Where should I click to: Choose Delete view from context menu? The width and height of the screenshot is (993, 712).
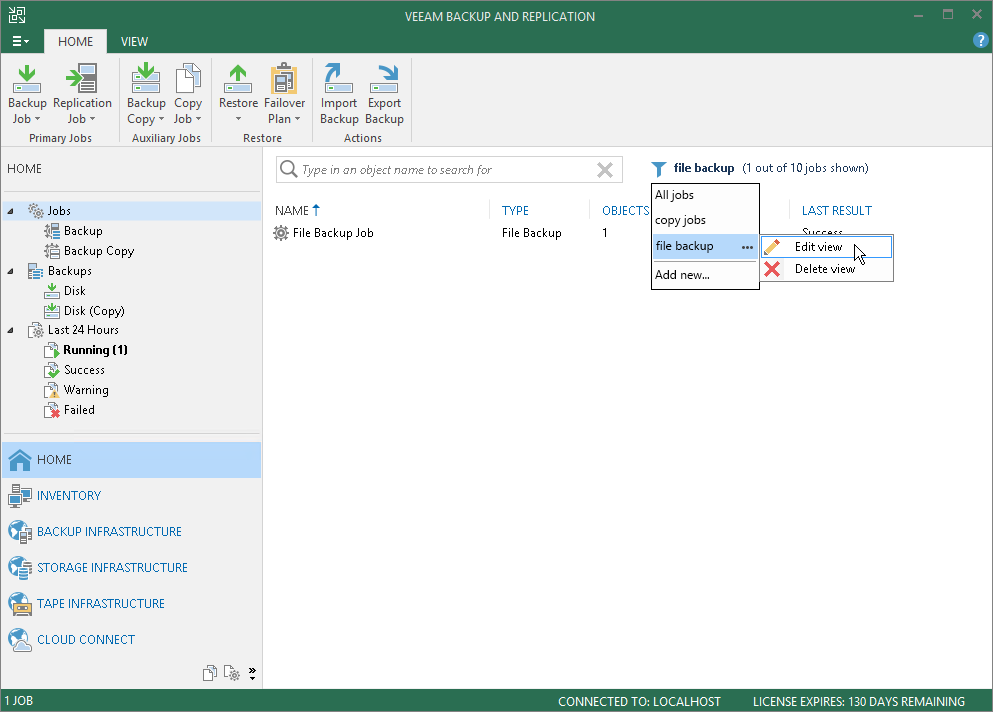click(x=826, y=269)
